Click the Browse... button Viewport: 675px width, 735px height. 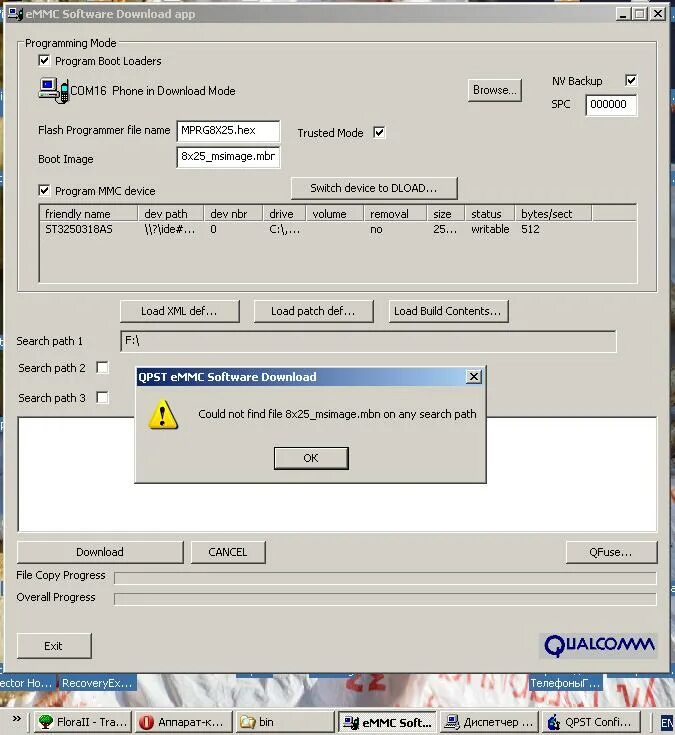(x=495, y=90)
